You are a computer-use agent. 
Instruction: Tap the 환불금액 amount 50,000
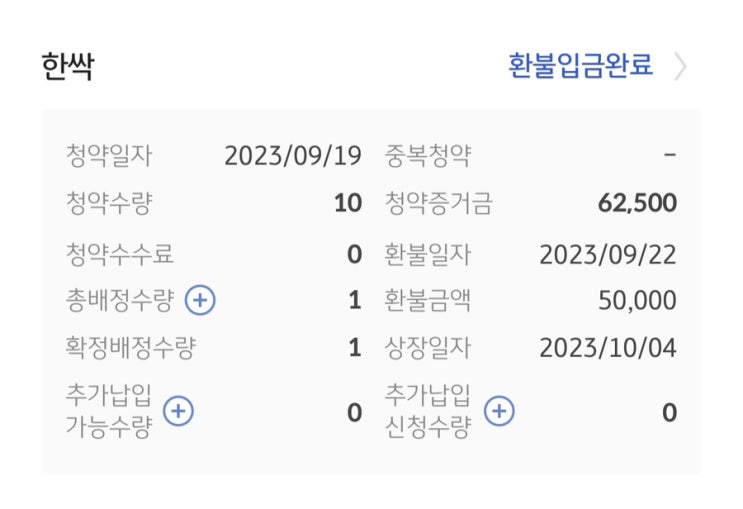[637, 300]
